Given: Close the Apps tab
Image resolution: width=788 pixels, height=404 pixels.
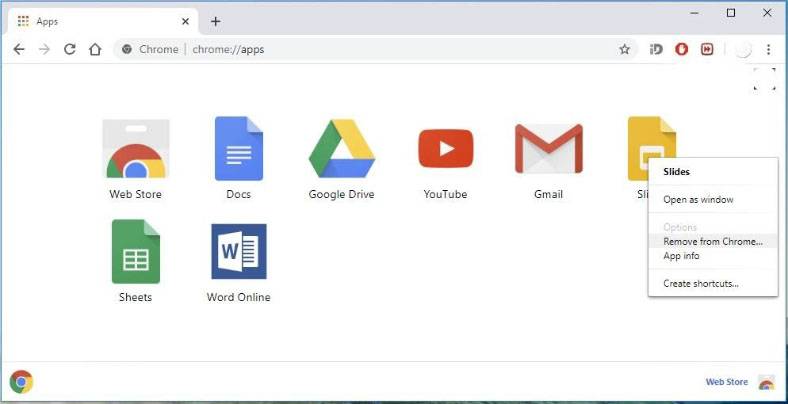Looking at the screenshot, I should click(185, 21).
